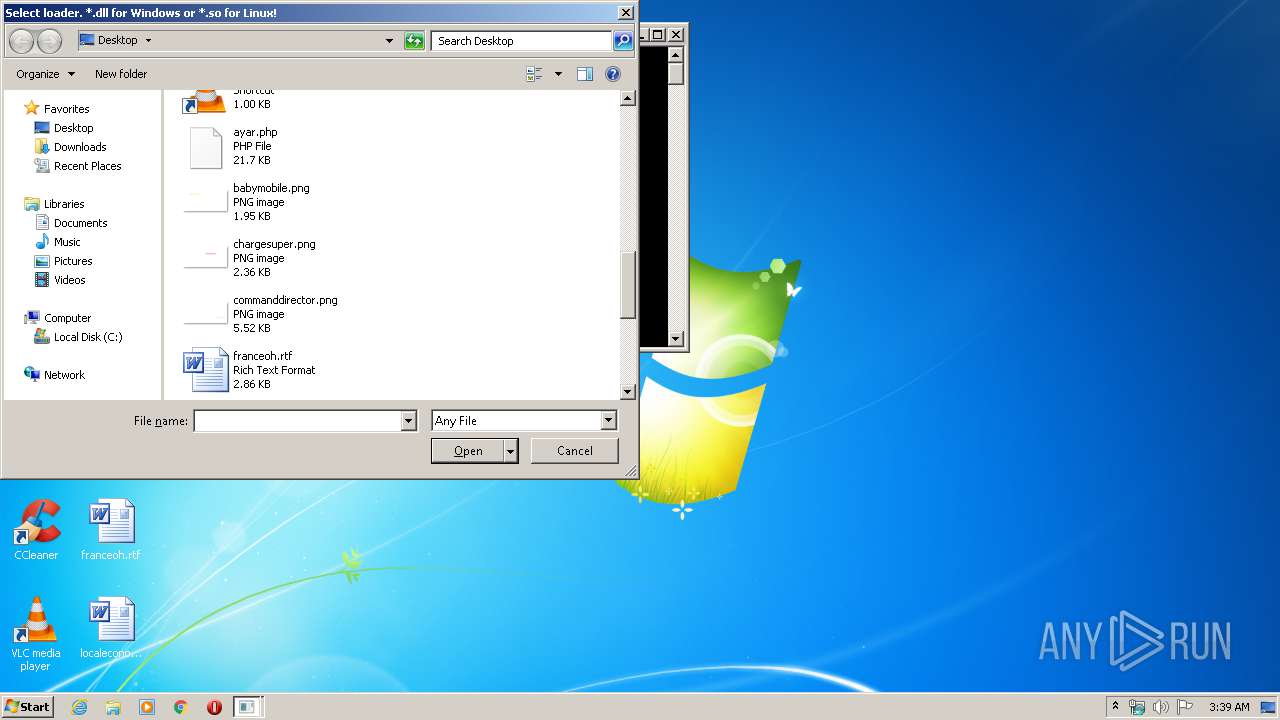
Task: Click file list scrollbar down arrow
Action: [x=628, y=392]
